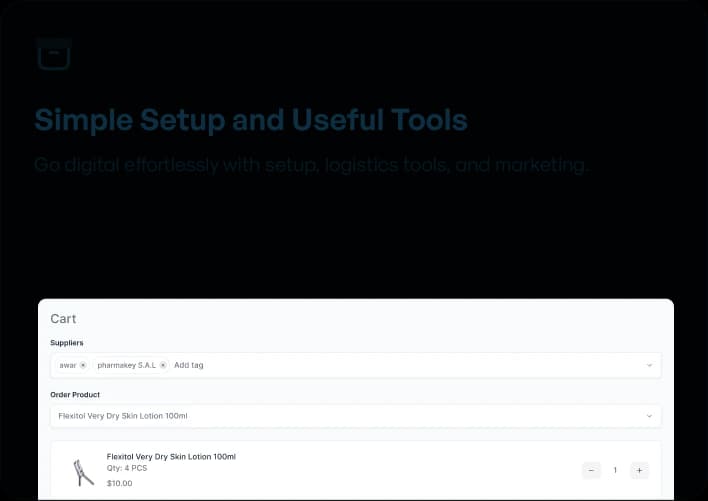Click the Flexitol Very Dry Skin Lotion item title
This screenshot has height=501, width=708.
click(x=171, y=456)
